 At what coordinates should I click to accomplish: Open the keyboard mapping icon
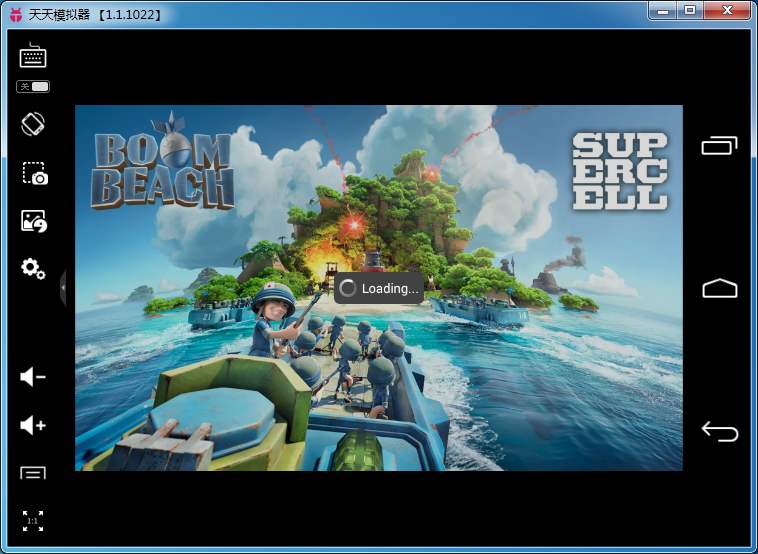[x=33, y=55]
